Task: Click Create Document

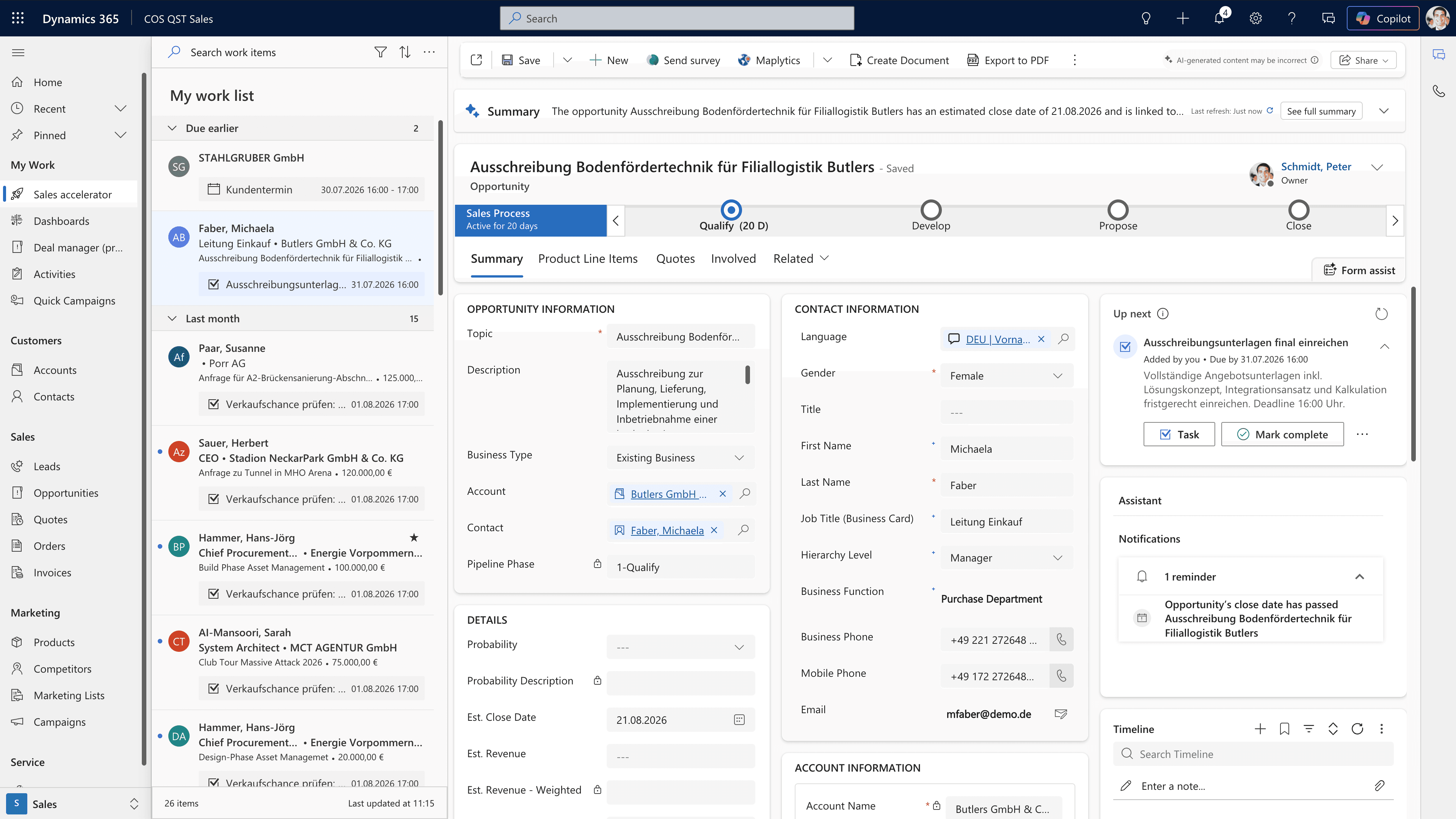Action: [899, 60]
